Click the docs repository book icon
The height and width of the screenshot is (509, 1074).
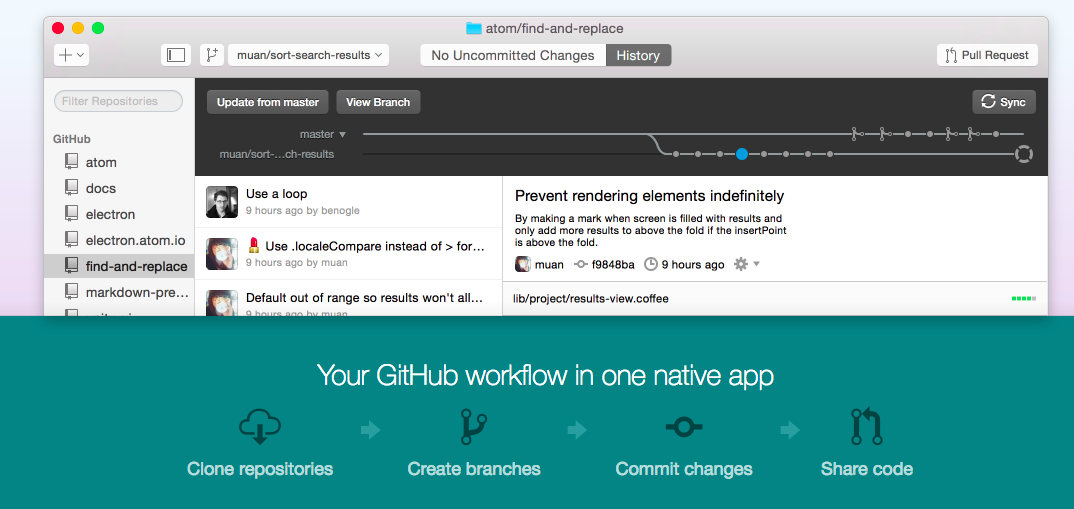(x=71, y=187)
